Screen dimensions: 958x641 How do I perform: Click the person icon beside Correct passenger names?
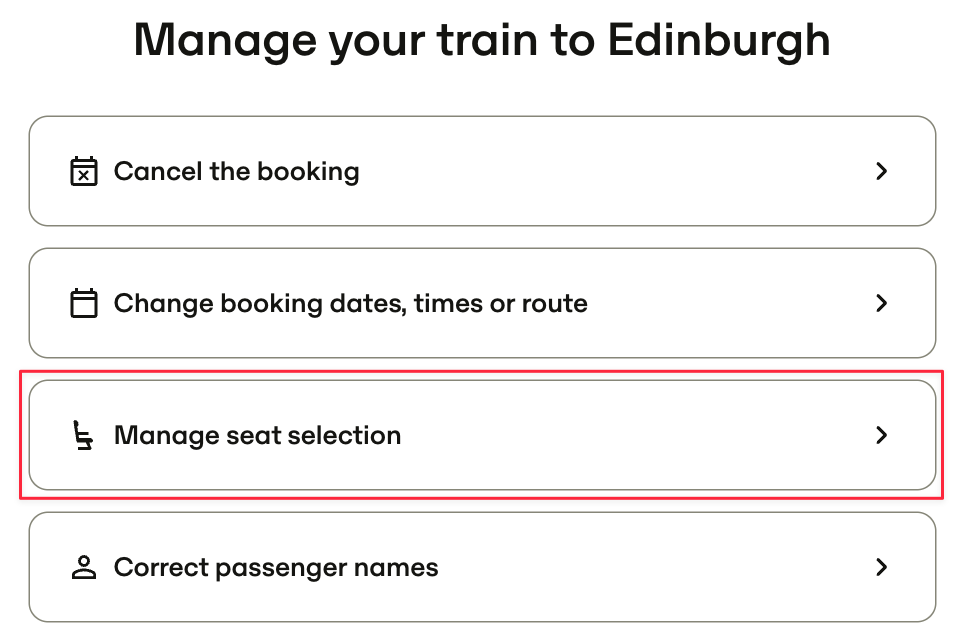(84, 567)
